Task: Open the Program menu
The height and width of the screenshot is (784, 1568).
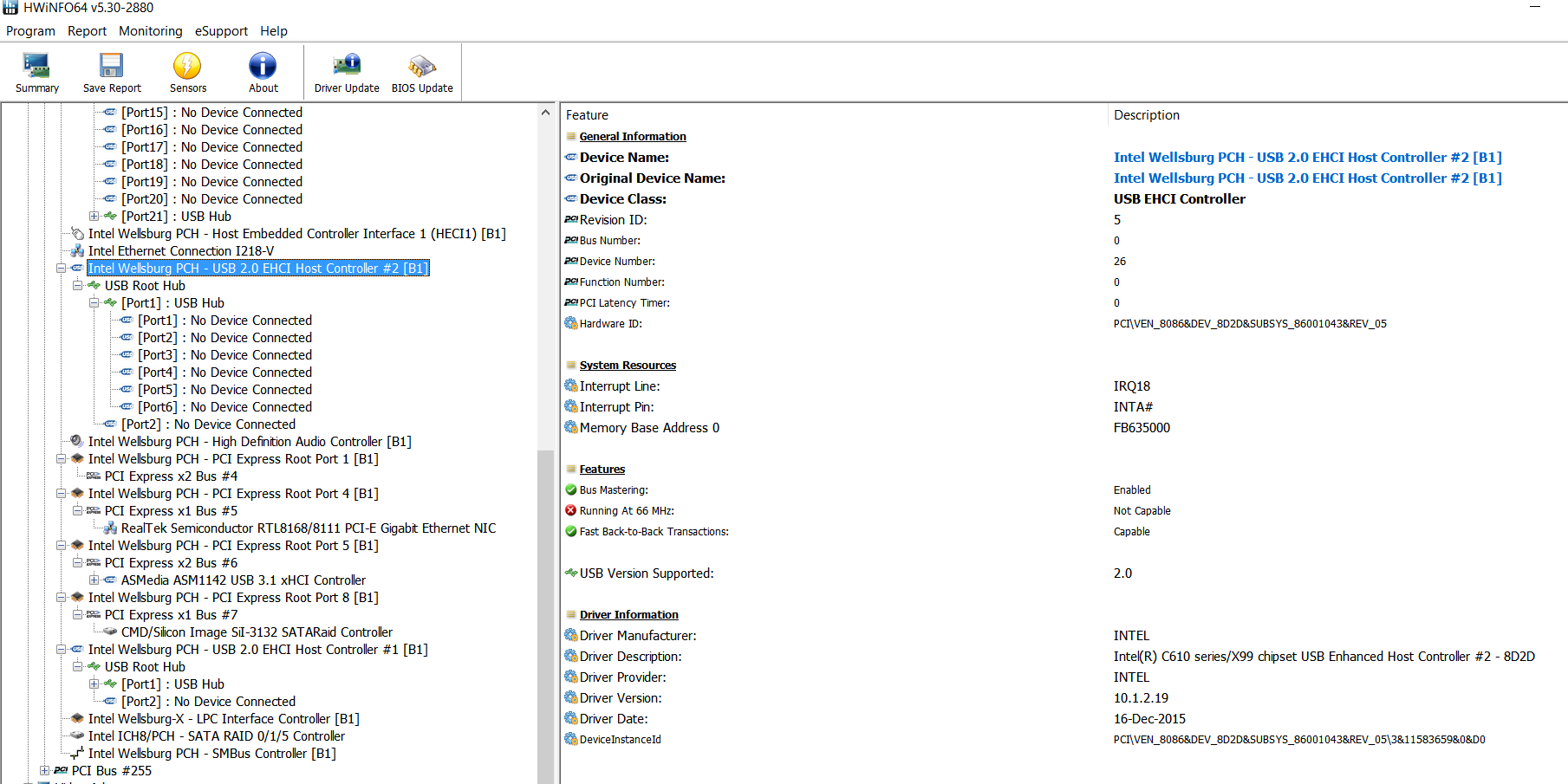Action: (30, 31)
